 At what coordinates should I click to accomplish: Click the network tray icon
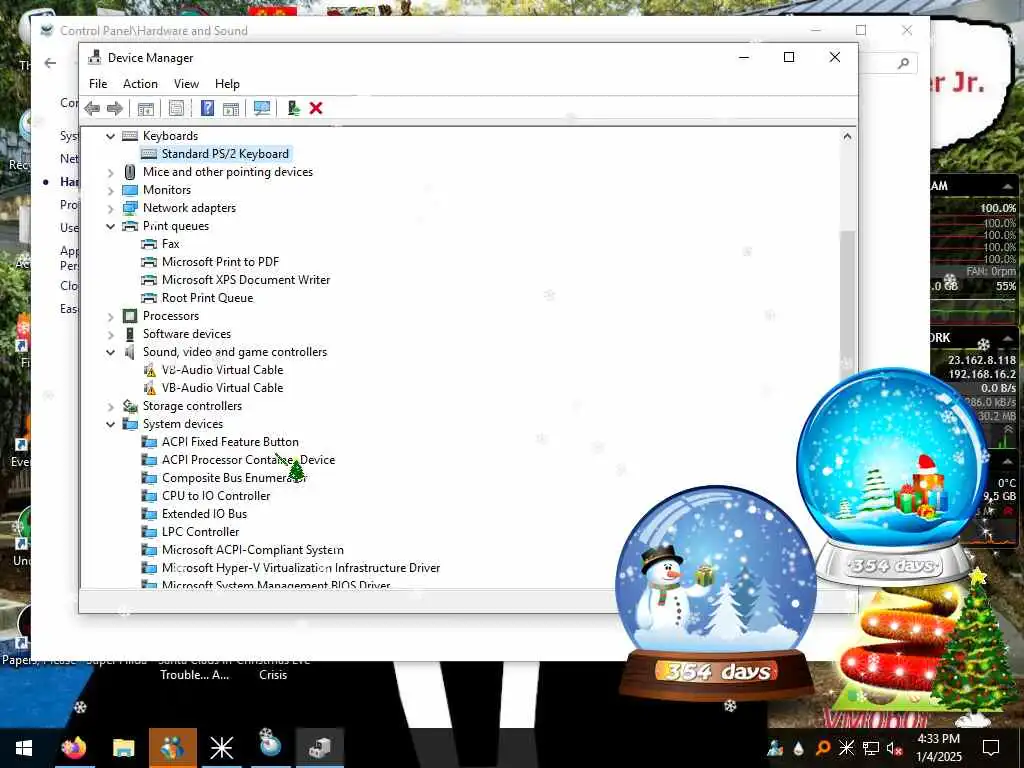point(871,748)
